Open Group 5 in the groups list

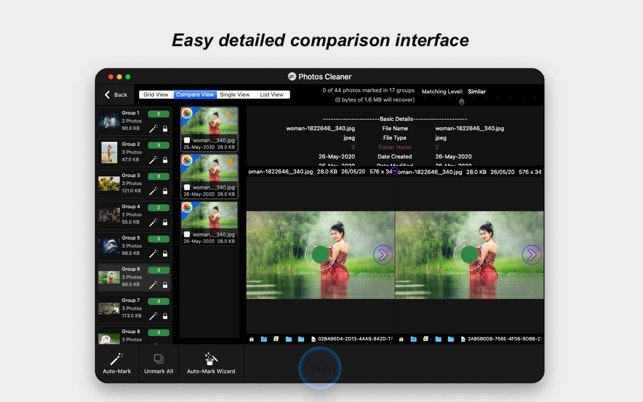point(134,246)
